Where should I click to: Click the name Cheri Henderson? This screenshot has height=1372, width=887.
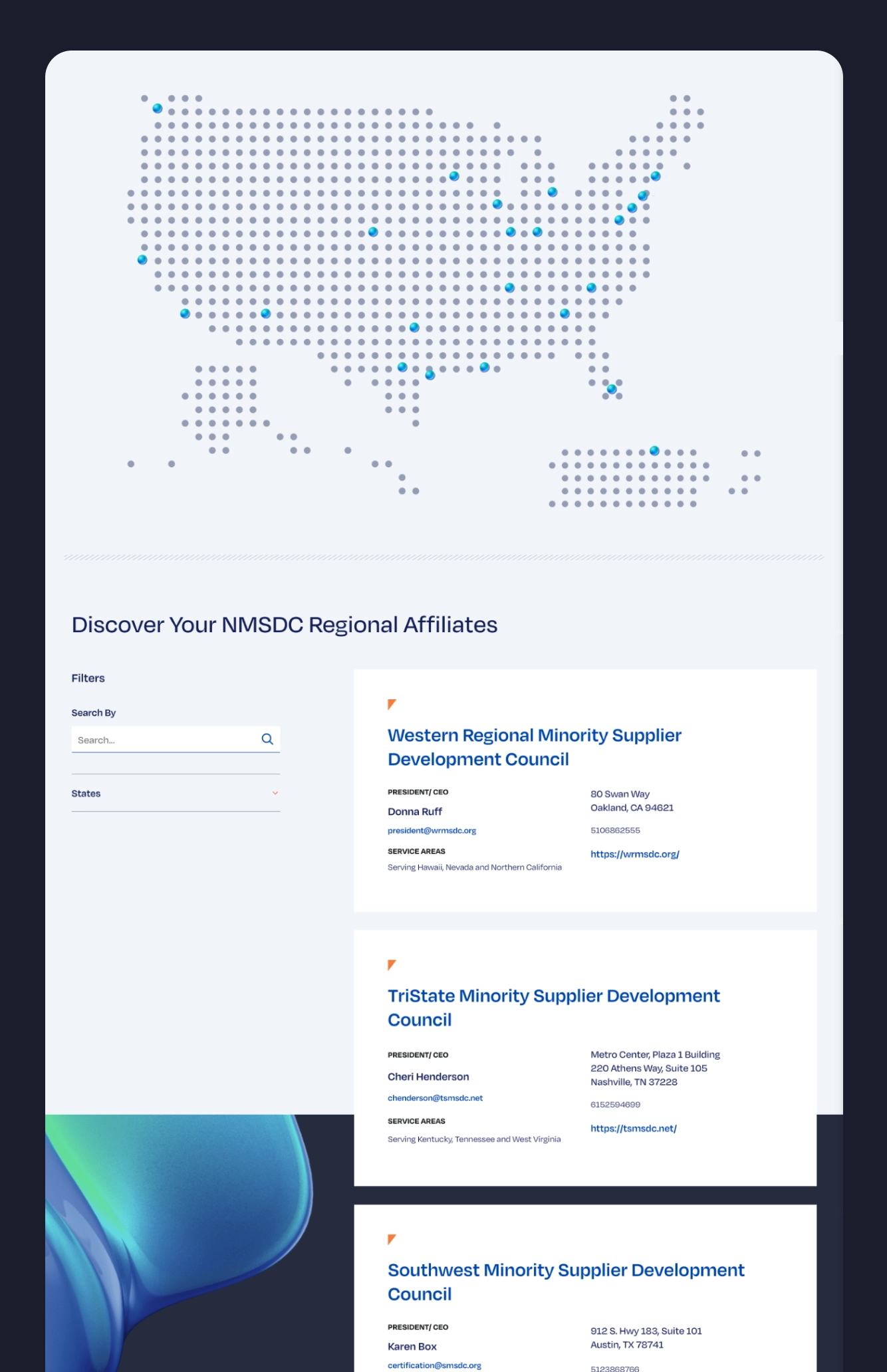click(428, 1077)
